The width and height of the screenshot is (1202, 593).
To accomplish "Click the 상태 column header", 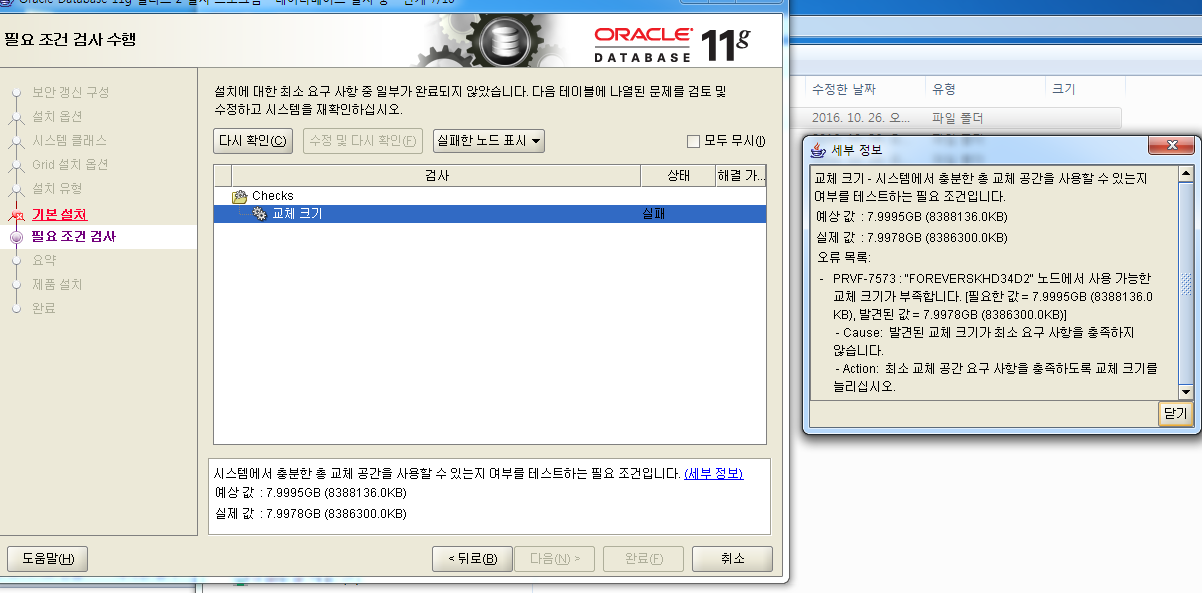I will [x=677, y=176].
